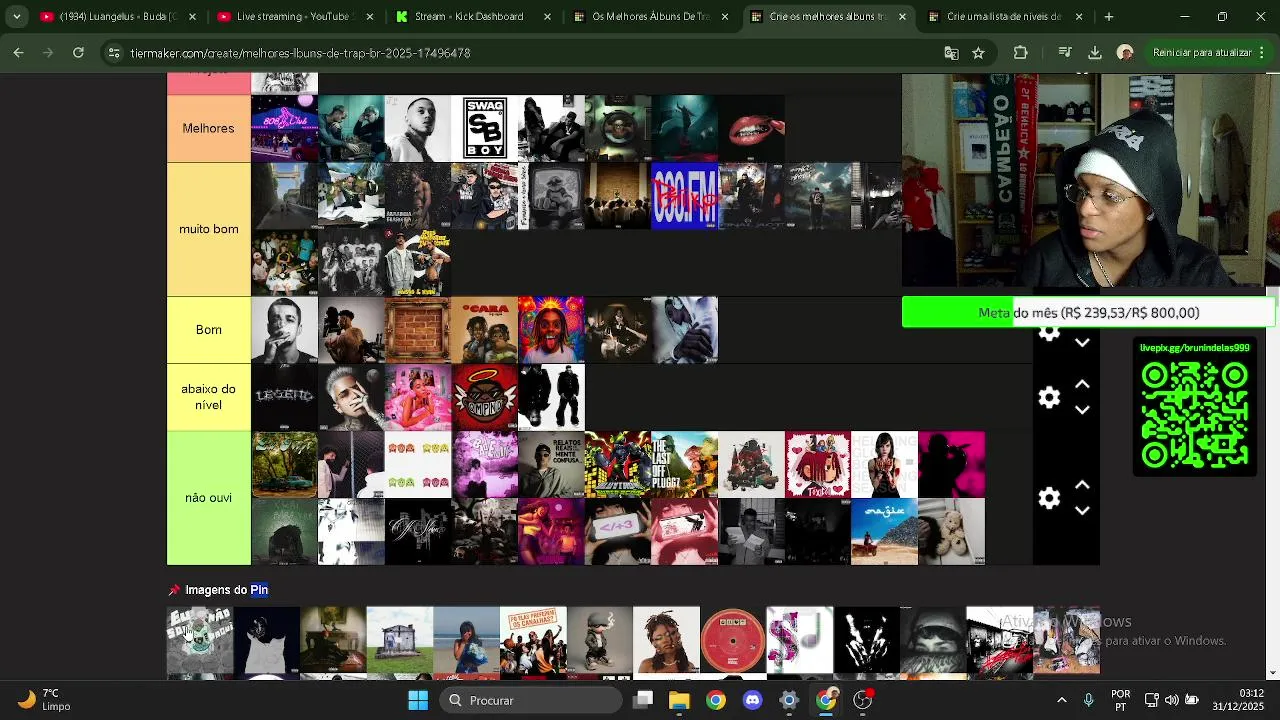Open File Explorer from the taskbar

[x=679, y=700]
